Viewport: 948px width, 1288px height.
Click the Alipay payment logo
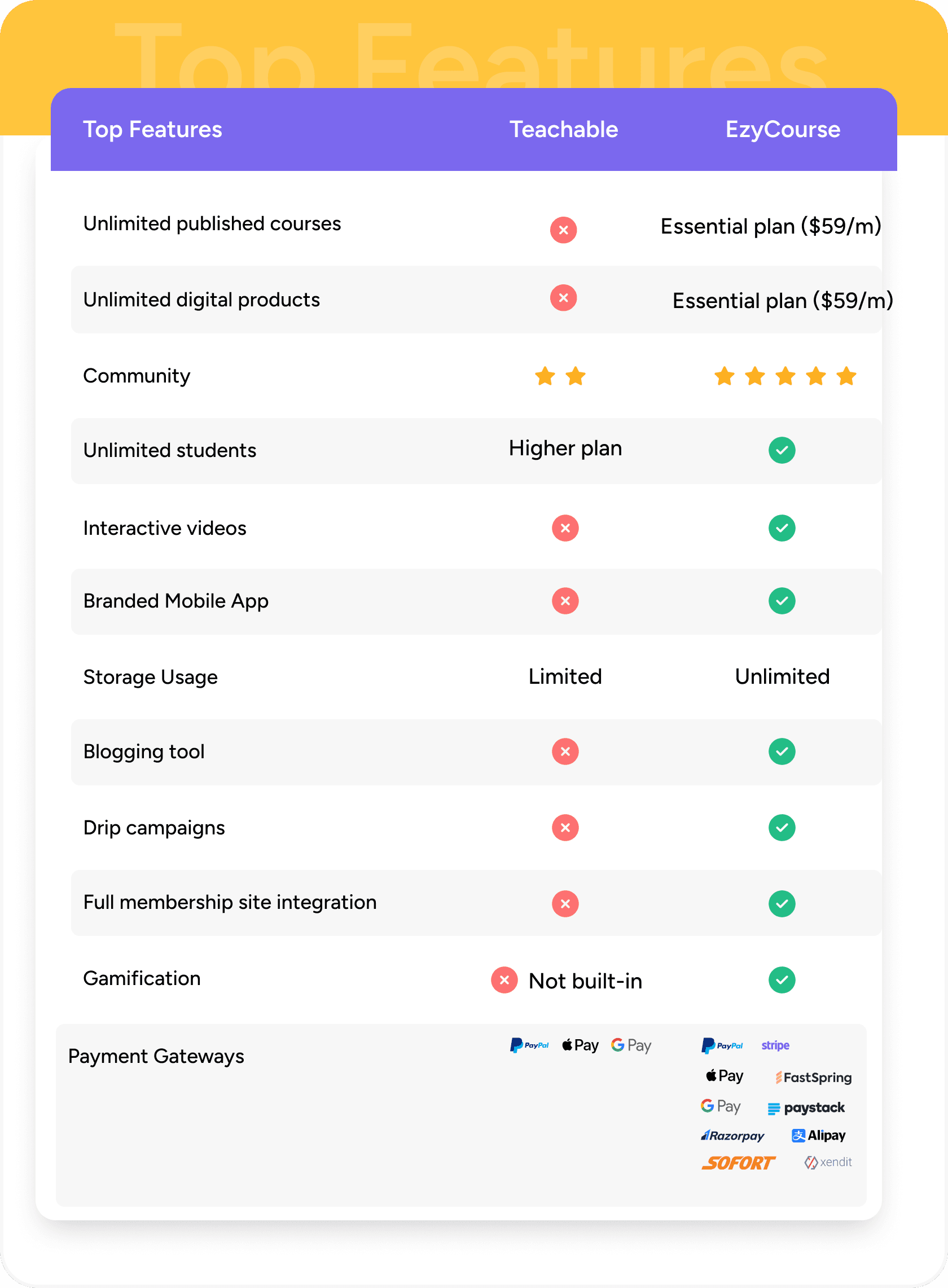[x=818, y=1135]
